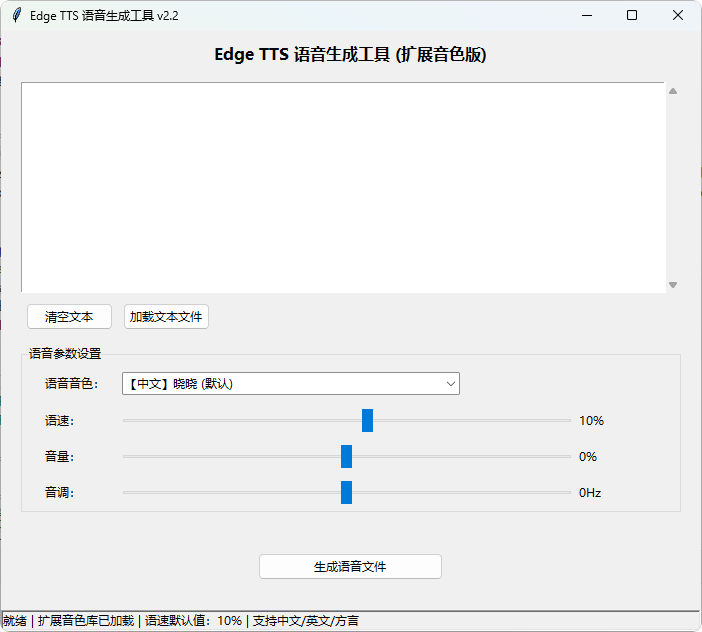Viewport: 702px width, 632px height.
Task: Click the 音量: label
Action: pos(59,457)
